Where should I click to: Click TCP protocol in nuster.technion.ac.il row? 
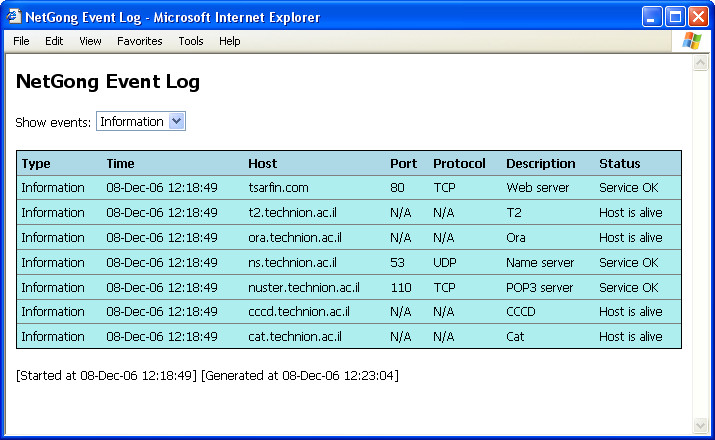444,288
